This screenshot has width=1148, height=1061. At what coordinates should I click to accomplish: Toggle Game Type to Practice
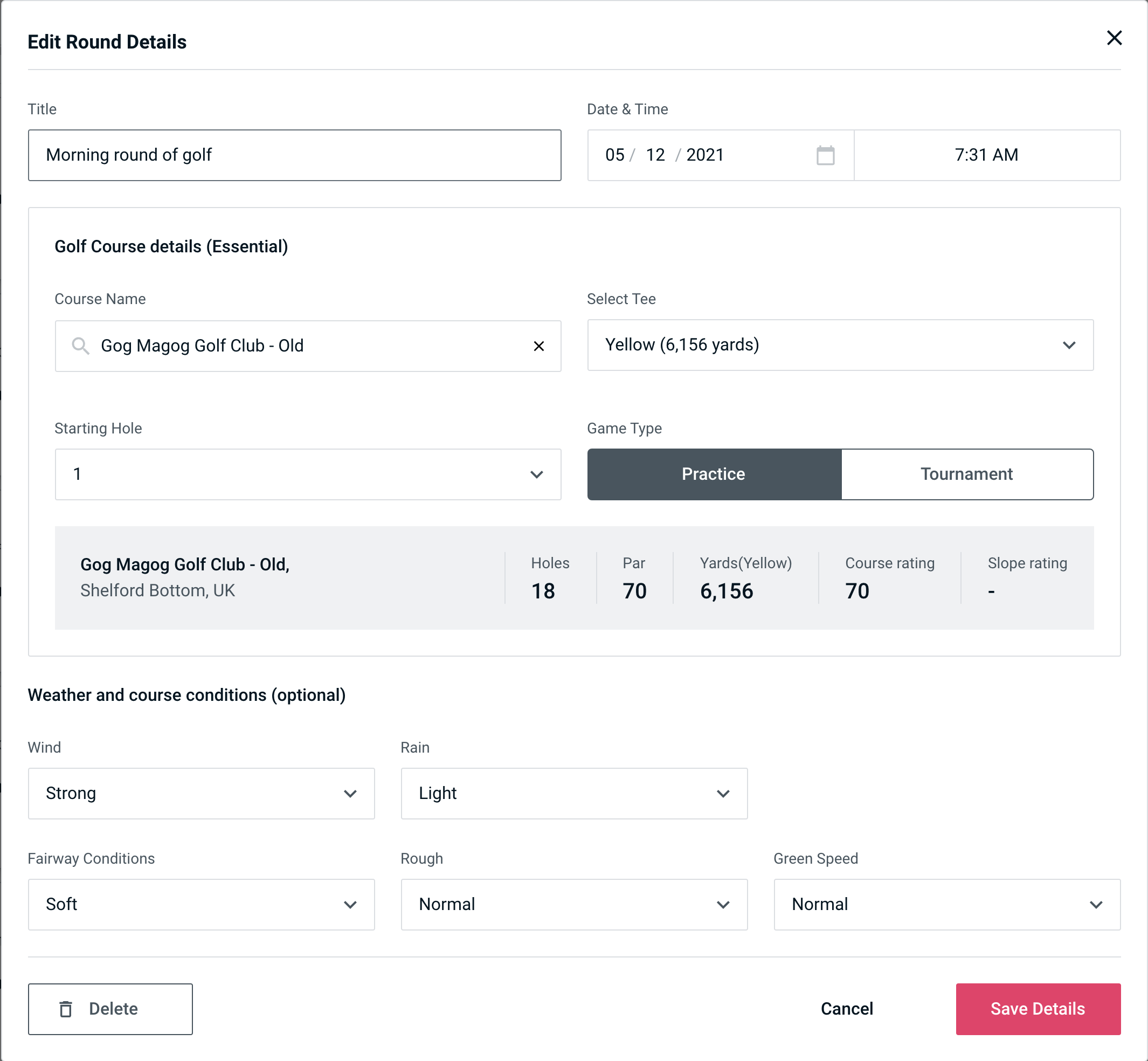714,475
